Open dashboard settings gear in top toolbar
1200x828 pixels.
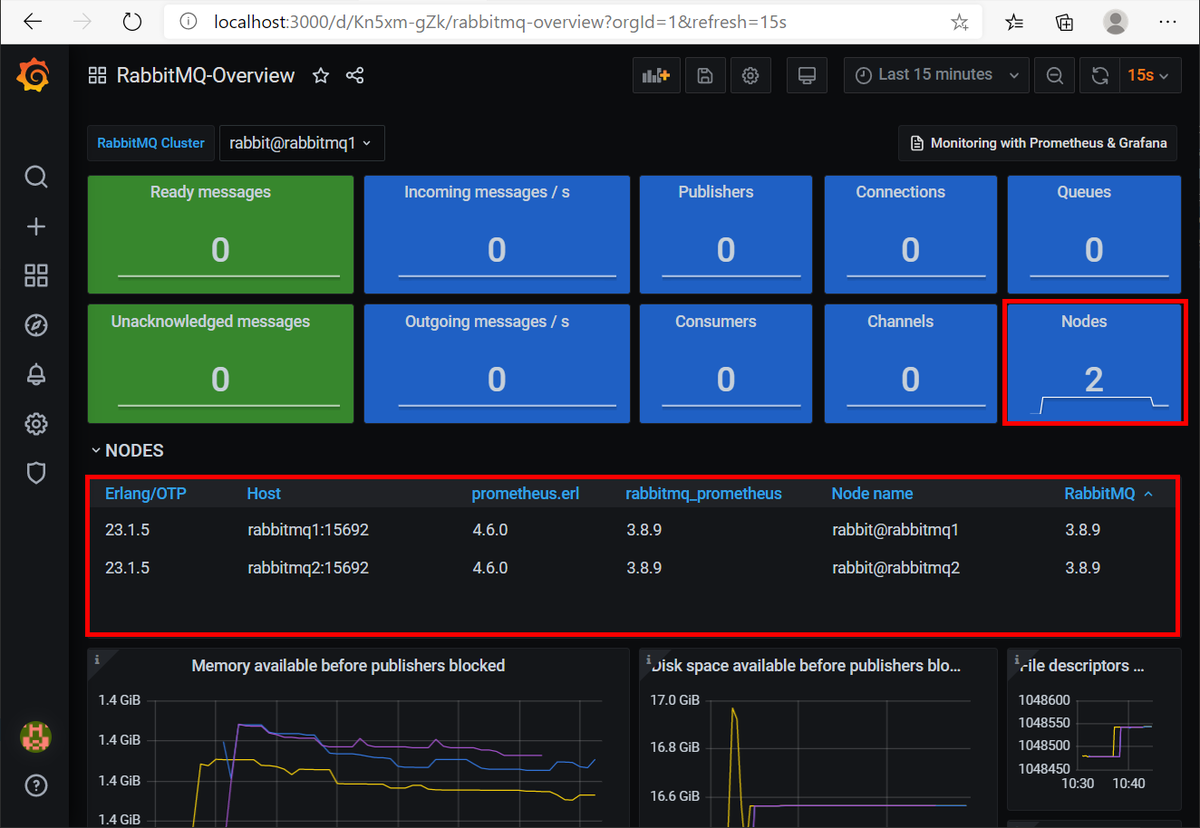click(x=751, y=75)
